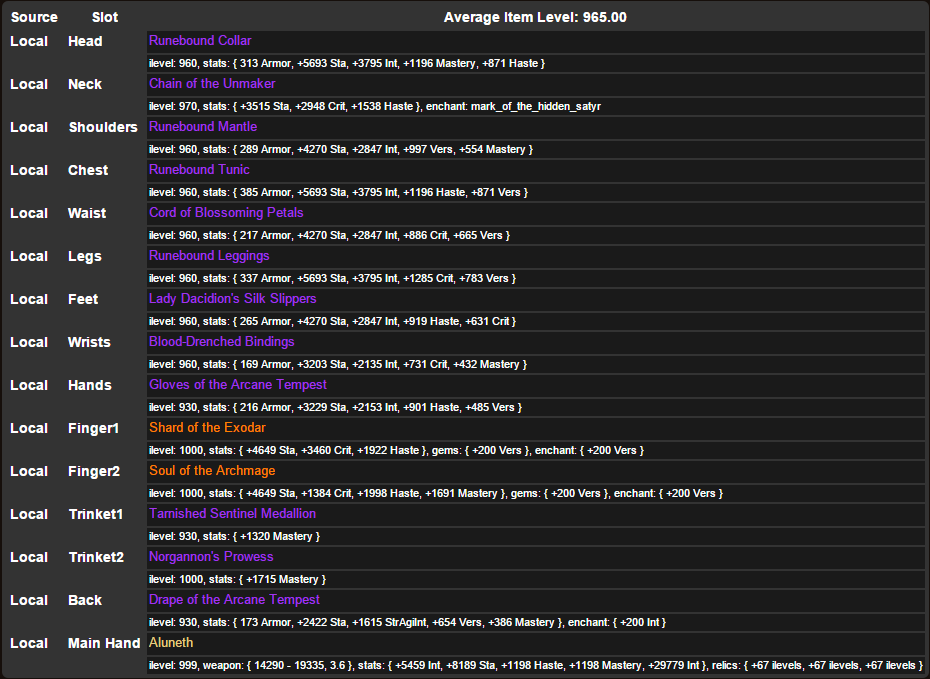This screenshot has height=679, width=930.
Task: Open the Cord of Blossoming Petals link
Action: 226,213
